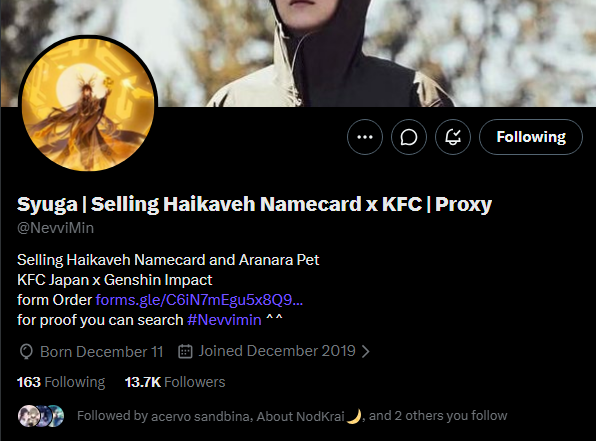Viewport: 596px width, 441px height.
Task: Expand the chevron next to Joined December 2019
Action: (x=366, y=351)
